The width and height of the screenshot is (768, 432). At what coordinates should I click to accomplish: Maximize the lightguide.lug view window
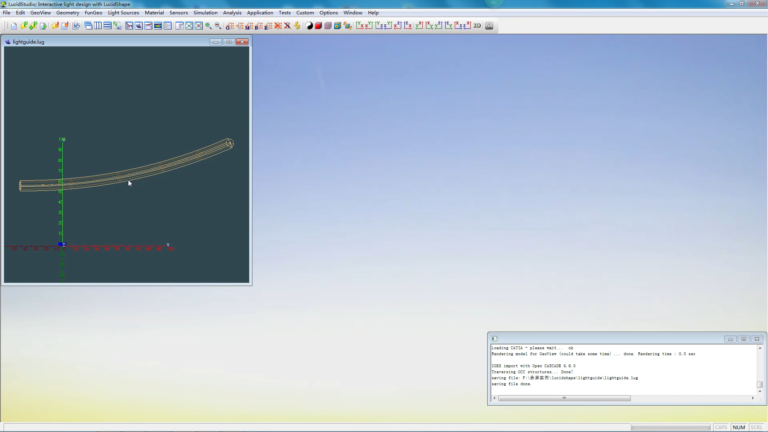pos(228,42)
